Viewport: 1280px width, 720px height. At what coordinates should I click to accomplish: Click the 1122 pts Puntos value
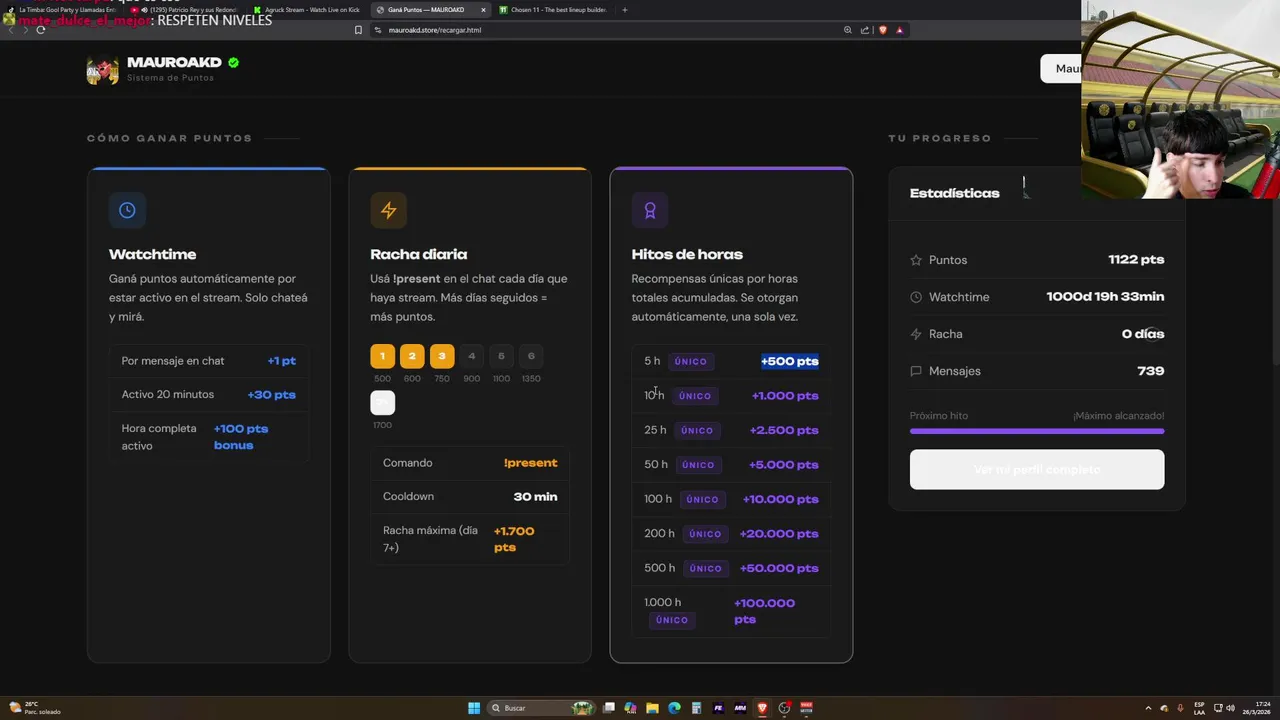point(1136,260)
